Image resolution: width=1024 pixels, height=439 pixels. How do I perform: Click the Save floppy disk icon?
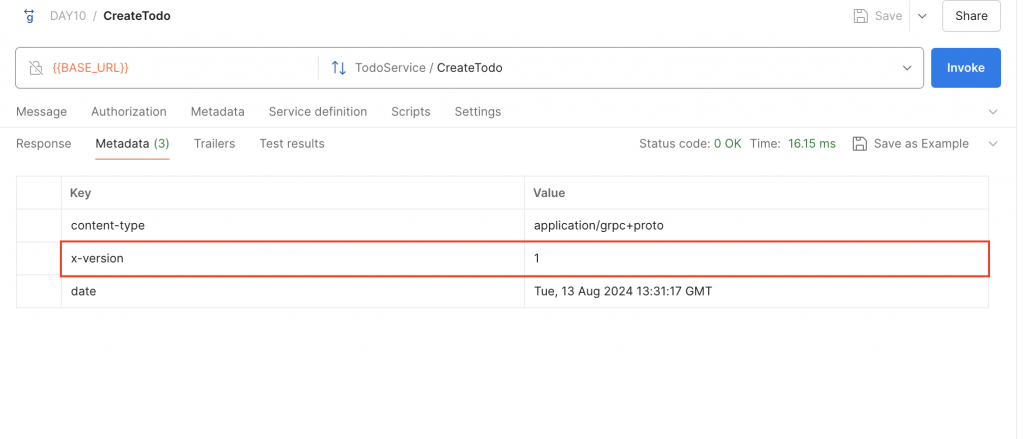[x=861, y=16]
